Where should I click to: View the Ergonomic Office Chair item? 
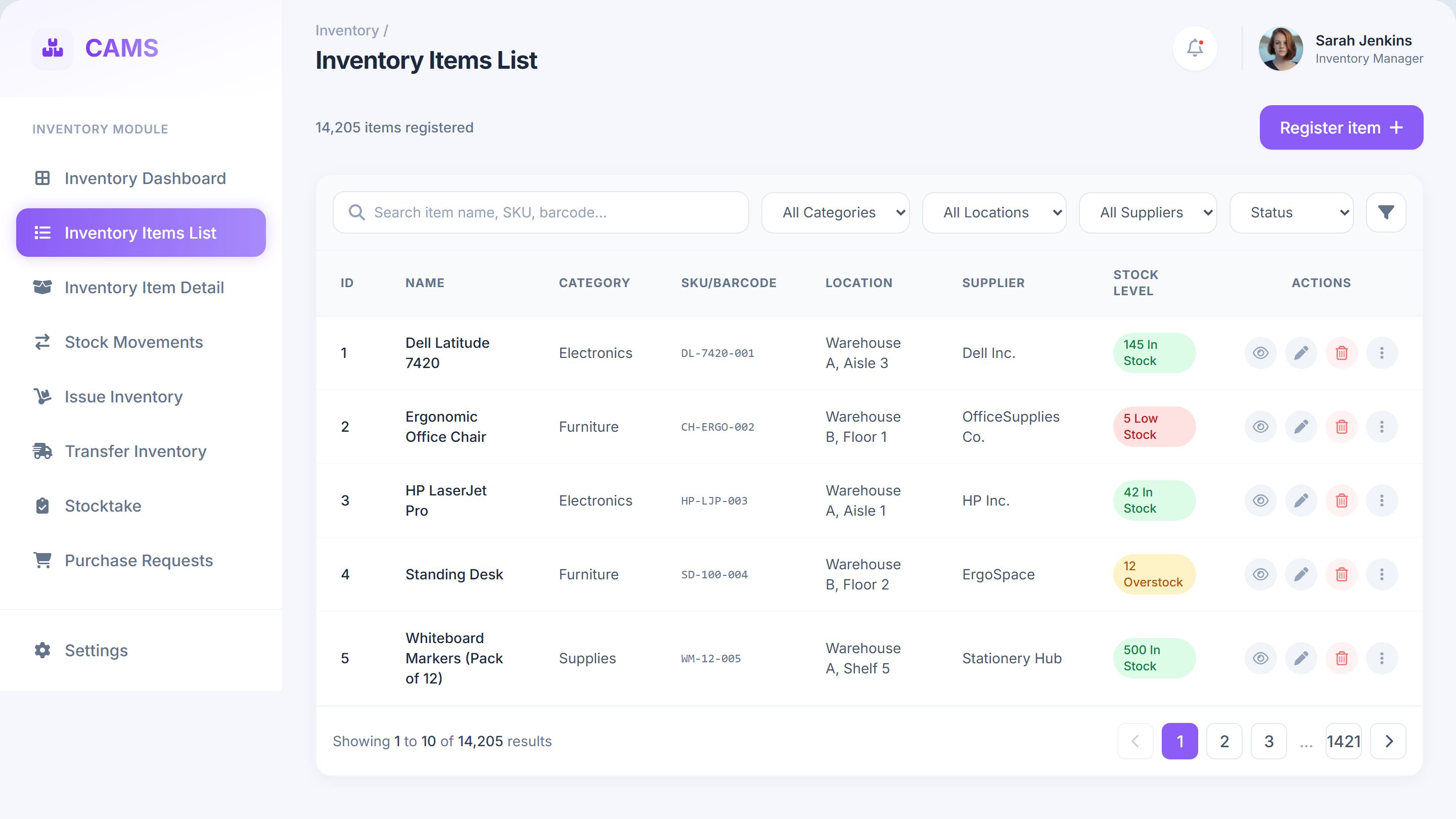pos(1260,427)
